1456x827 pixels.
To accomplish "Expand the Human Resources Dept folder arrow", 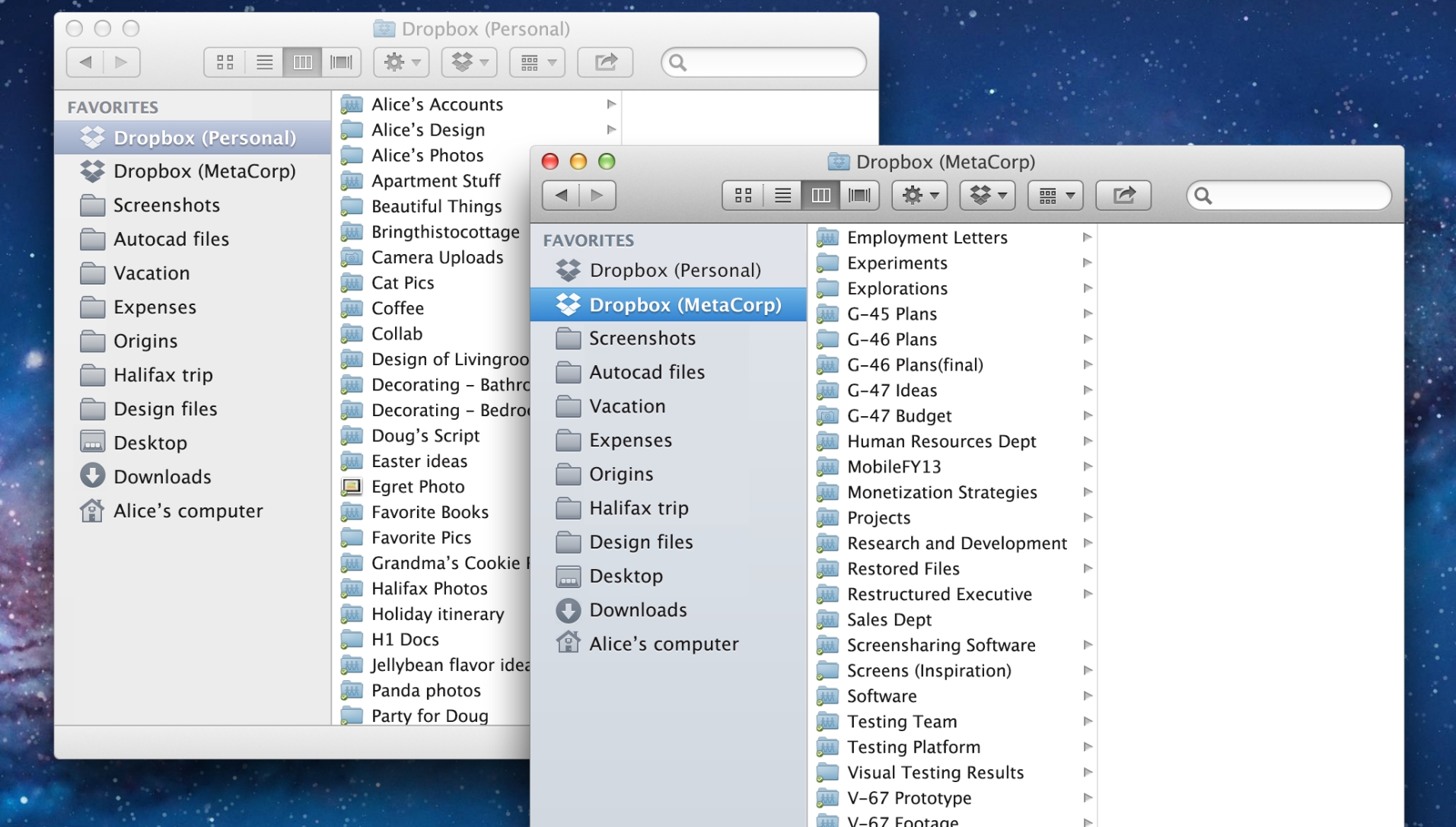I will coord(1088,441).
